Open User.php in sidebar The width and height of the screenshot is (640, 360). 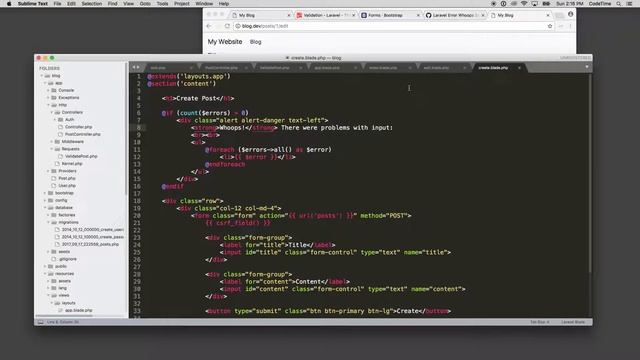point(67,186)
